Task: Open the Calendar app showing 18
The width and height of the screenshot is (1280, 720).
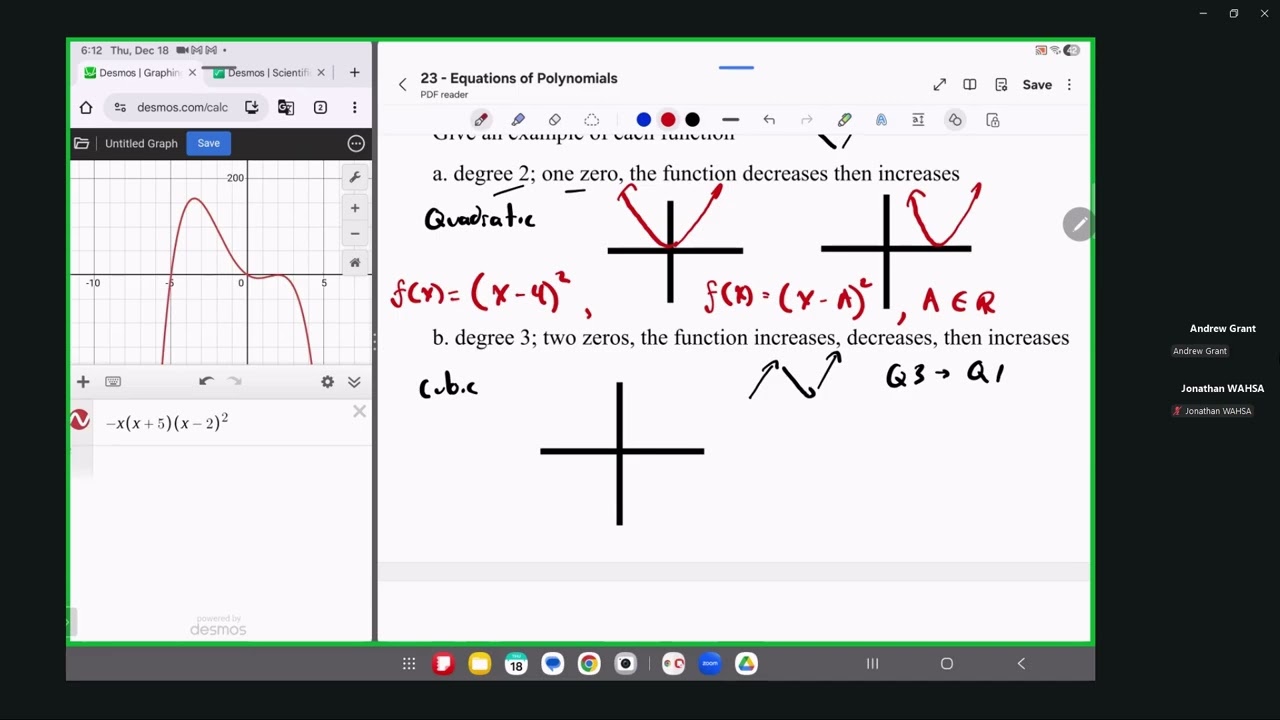Action: point(516,664)
